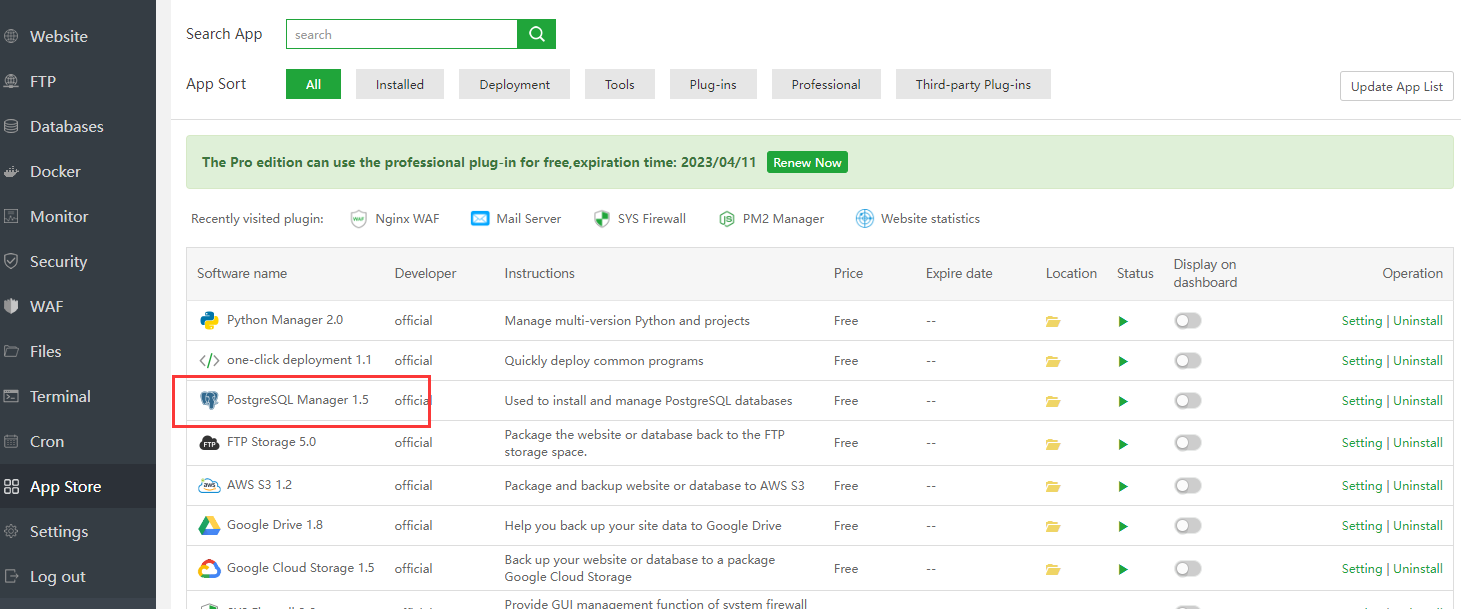Open Setting for FTP Storage
This screenshot has width=1461, height=609.
pyautogui.click(x=1361, y=443)
